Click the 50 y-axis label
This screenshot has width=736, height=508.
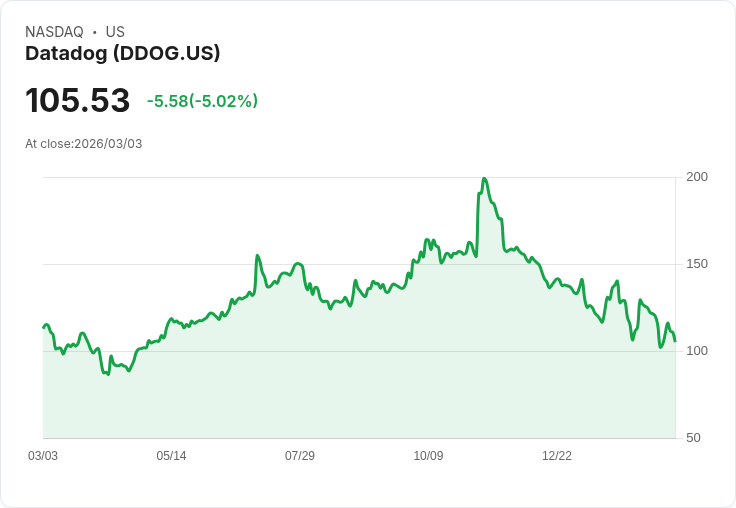(693, 438)
